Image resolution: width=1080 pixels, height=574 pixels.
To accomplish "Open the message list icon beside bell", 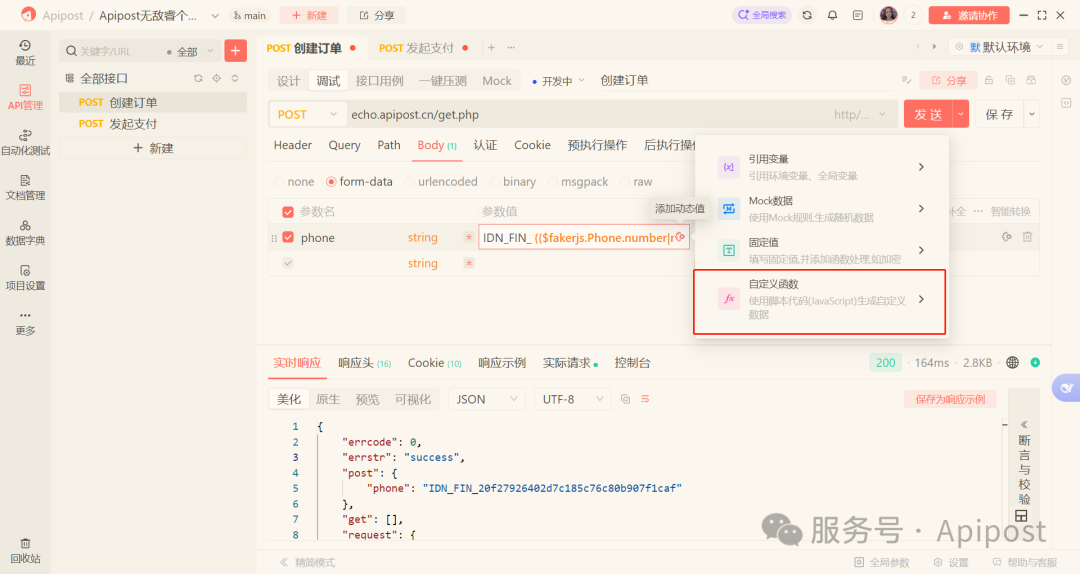I will point(858,15).
